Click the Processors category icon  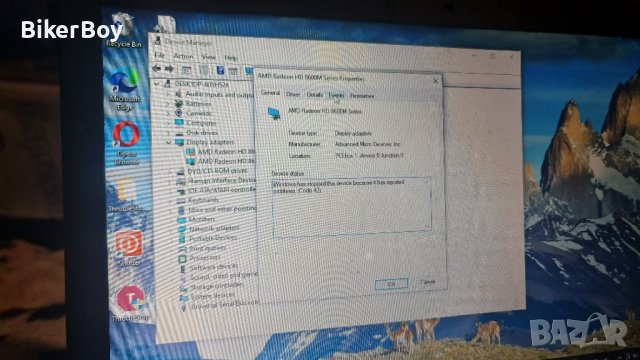coord(182,258)
